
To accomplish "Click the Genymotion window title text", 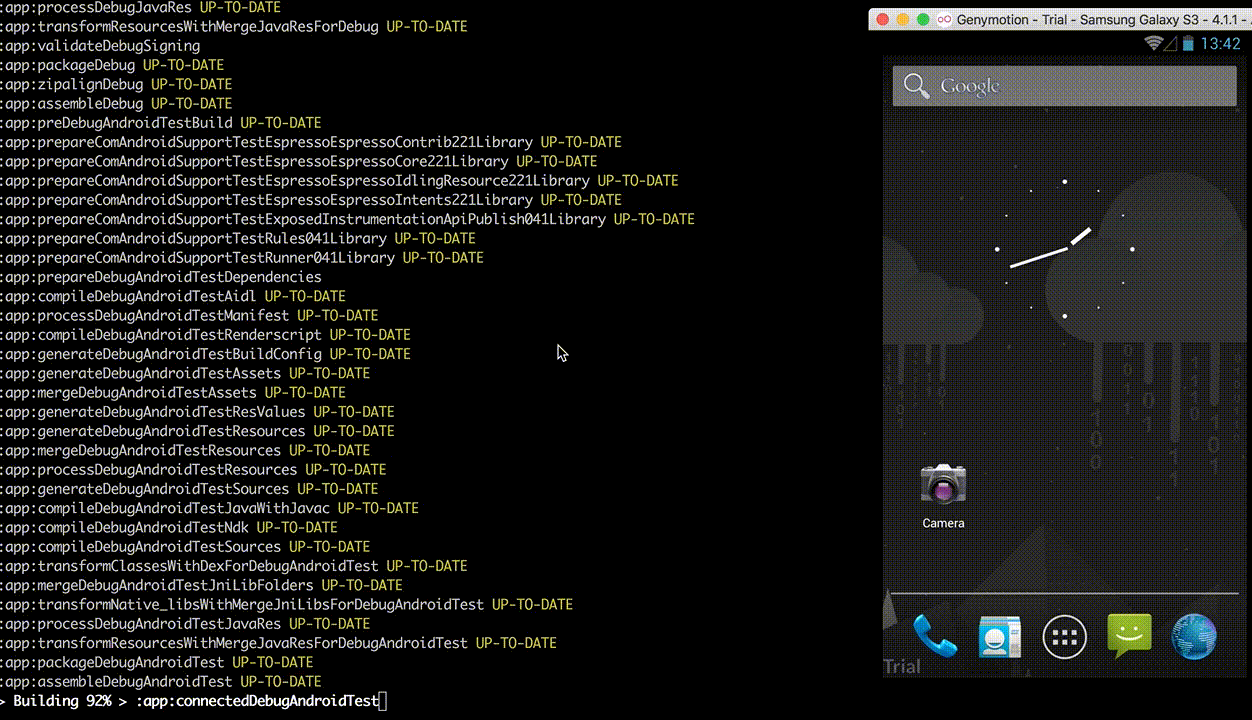I will [x=1097, y=19].
